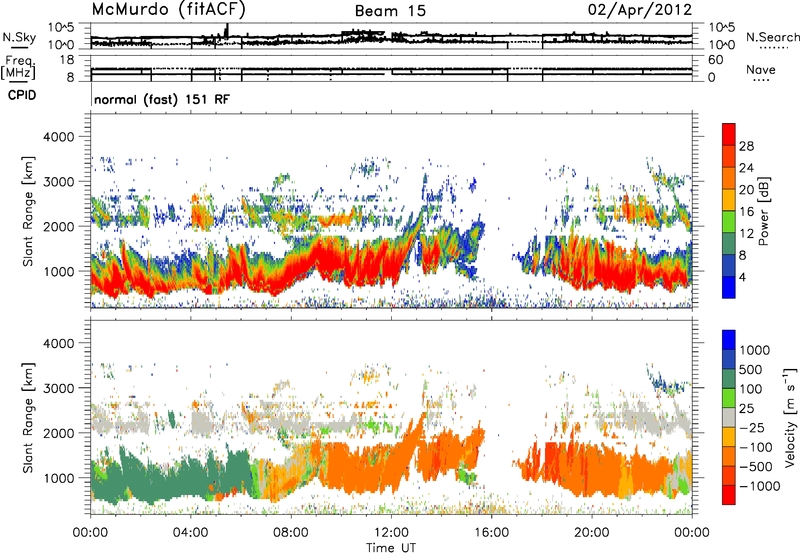
Task: Click the '28' power colorbar tick label
Action: 746,146
